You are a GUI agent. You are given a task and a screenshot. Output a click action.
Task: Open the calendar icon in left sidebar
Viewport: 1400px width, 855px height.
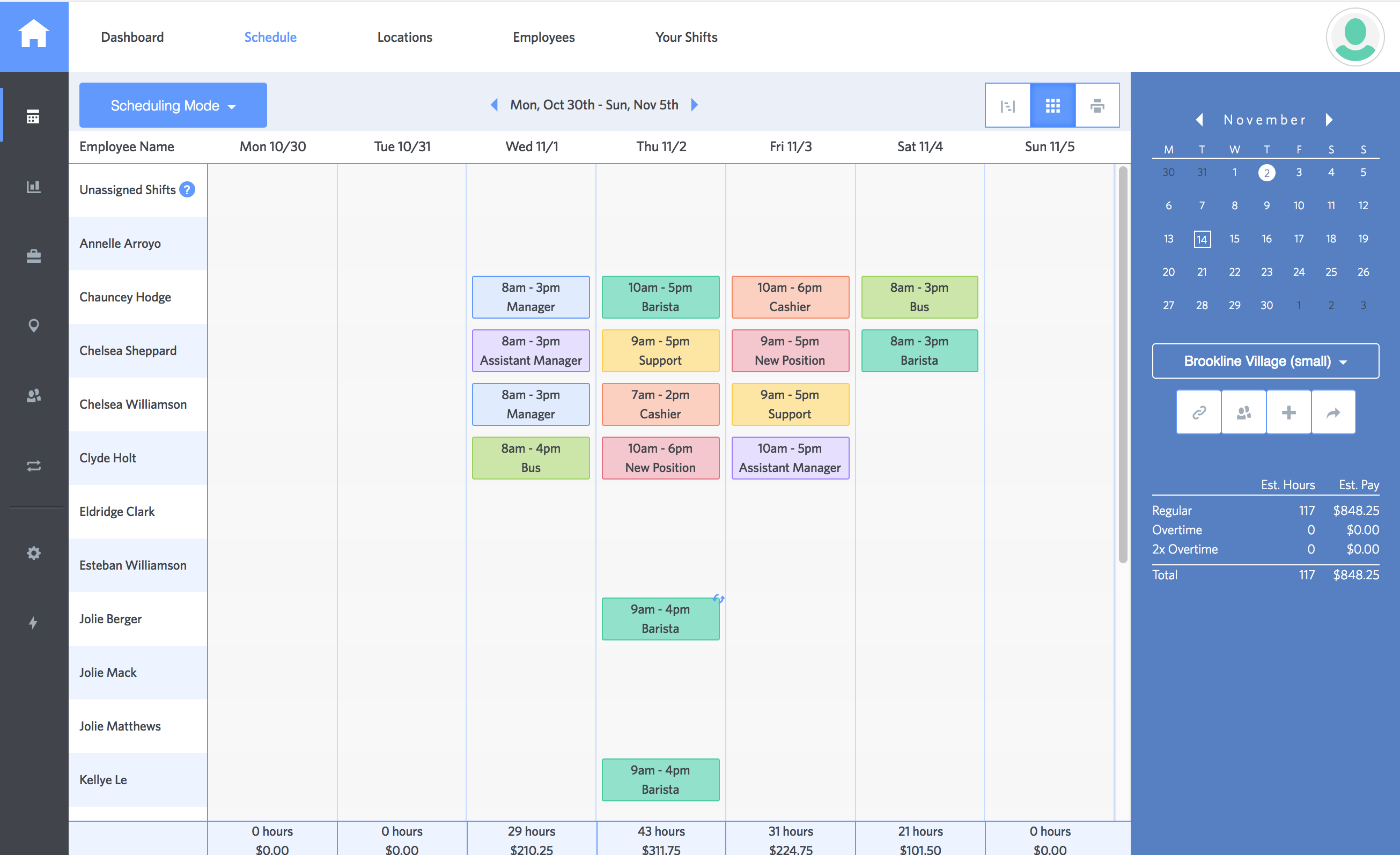click(33, 116)
